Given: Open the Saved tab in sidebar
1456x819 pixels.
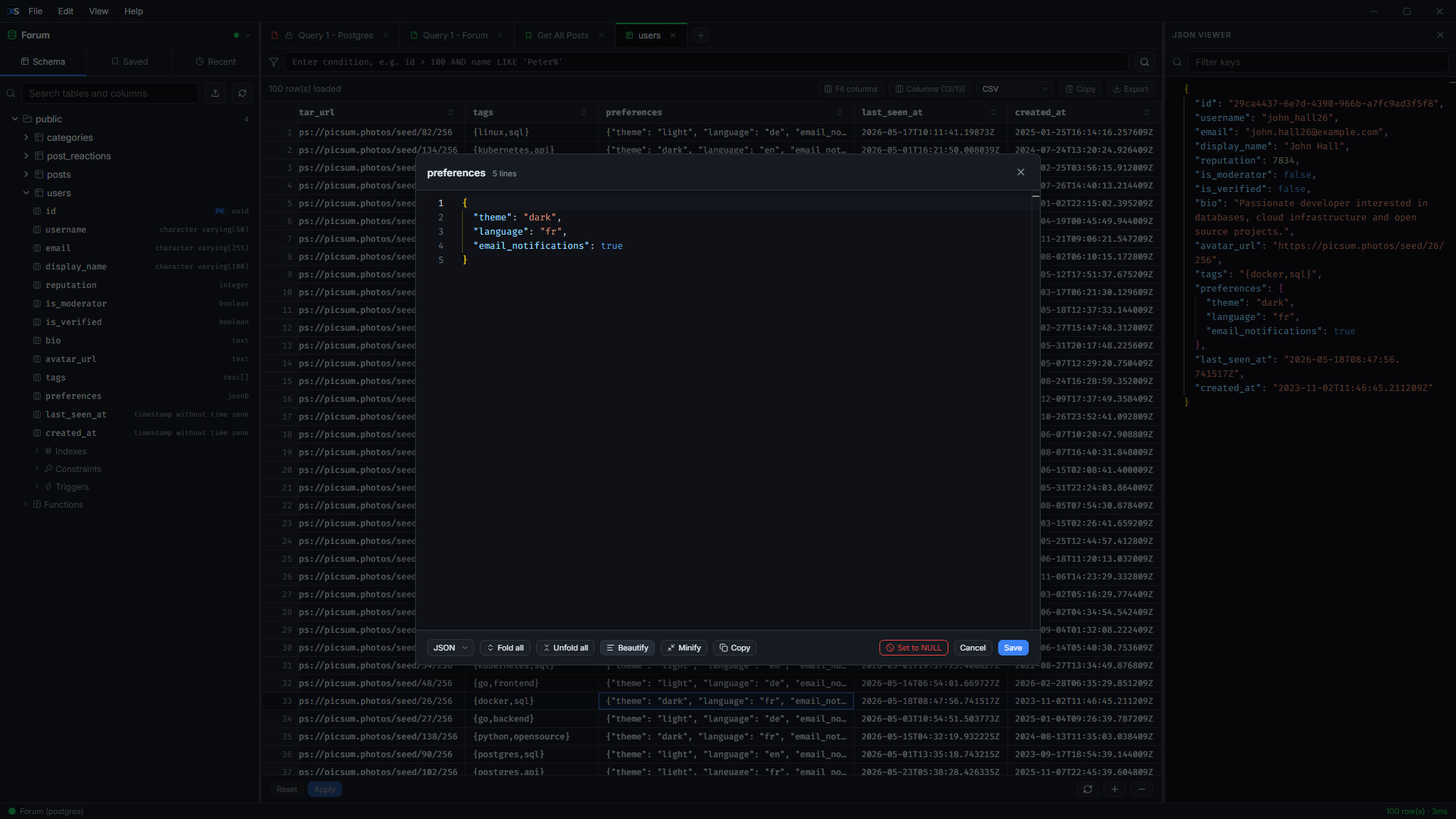Looking at the screenshot, I should click(x=129, y=62).
